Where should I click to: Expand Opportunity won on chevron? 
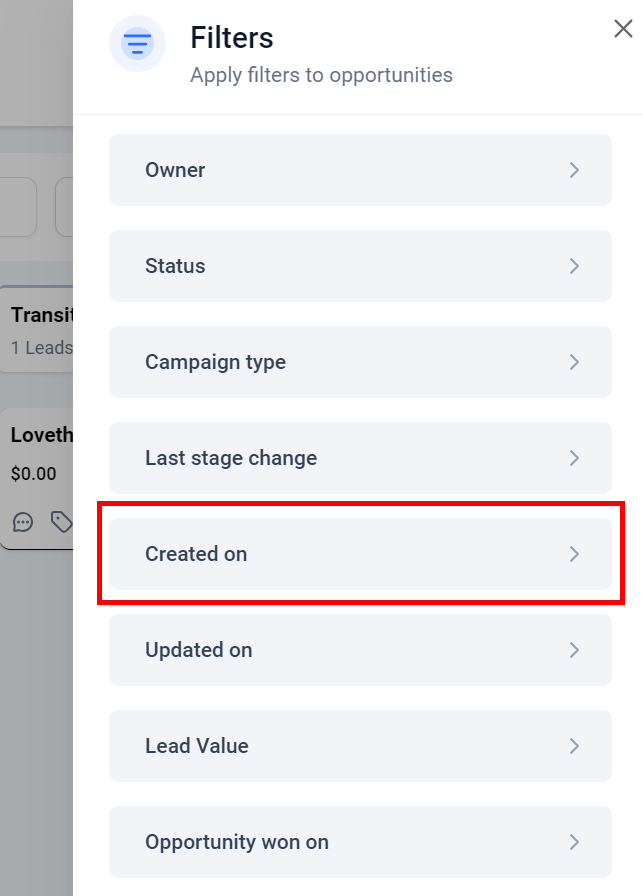tap(574, 842)
